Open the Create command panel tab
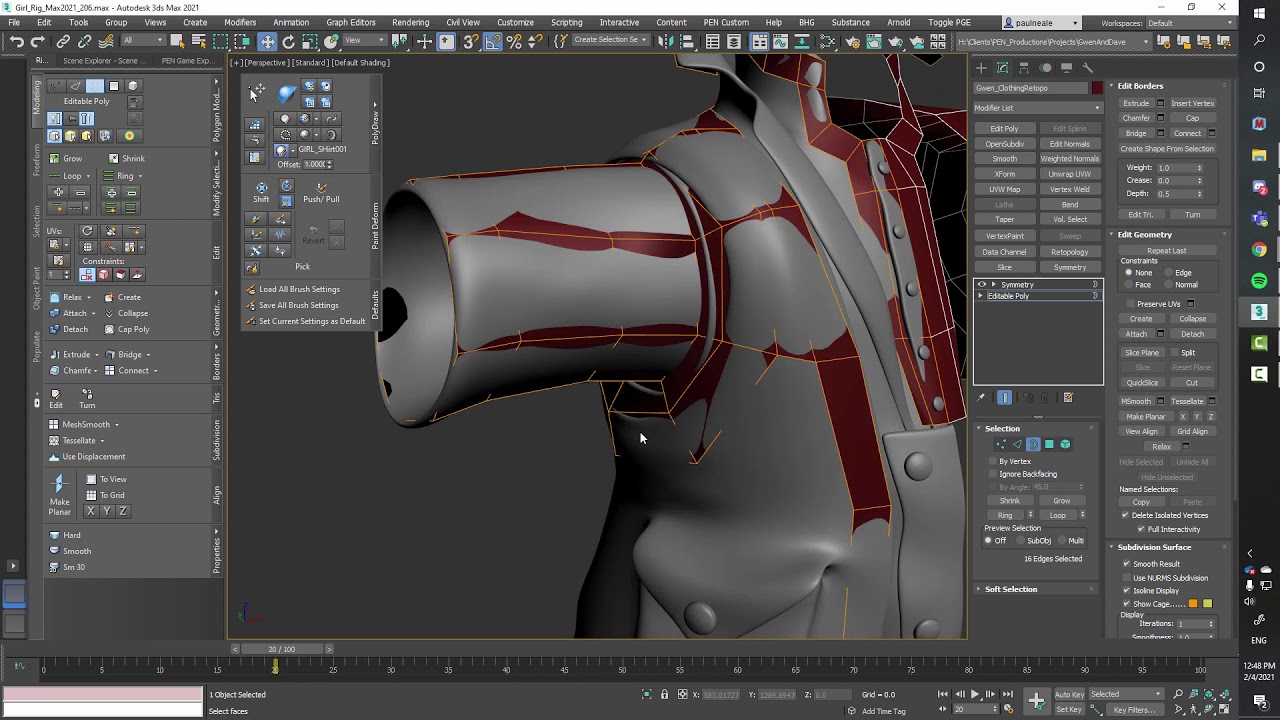This screenshot has height=720, width=1280. pos(981,68)
